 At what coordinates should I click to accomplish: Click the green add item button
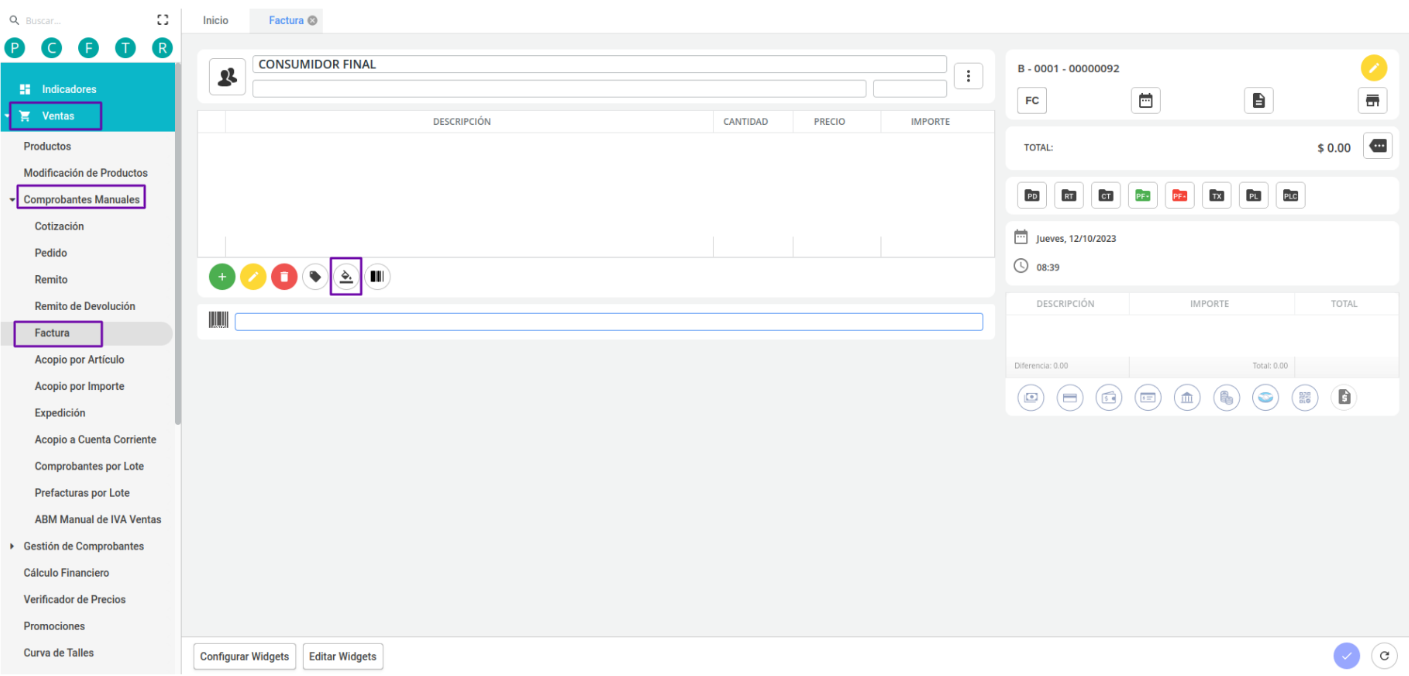tap(222, 277)
